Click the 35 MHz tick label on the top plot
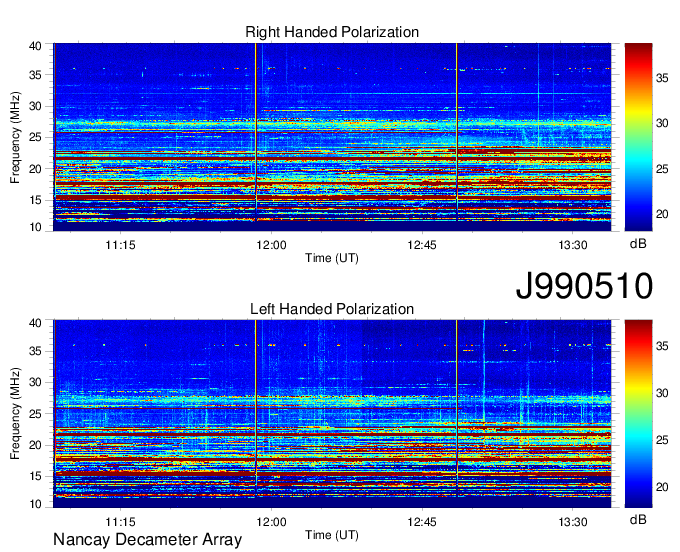This screenshot has height=552, width=680. [35, 75]
